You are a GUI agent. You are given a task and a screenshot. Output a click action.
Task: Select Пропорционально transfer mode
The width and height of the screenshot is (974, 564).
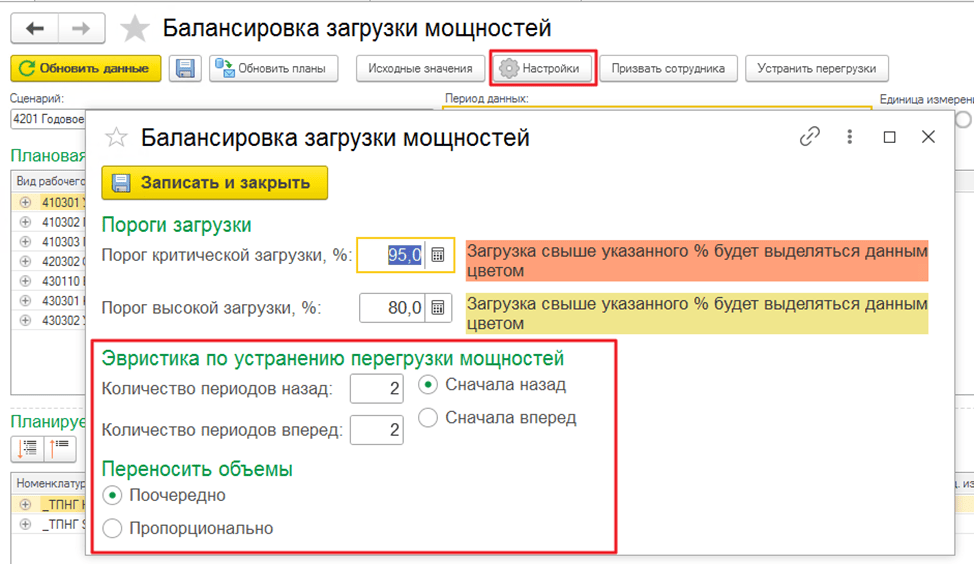coord(112,529)
